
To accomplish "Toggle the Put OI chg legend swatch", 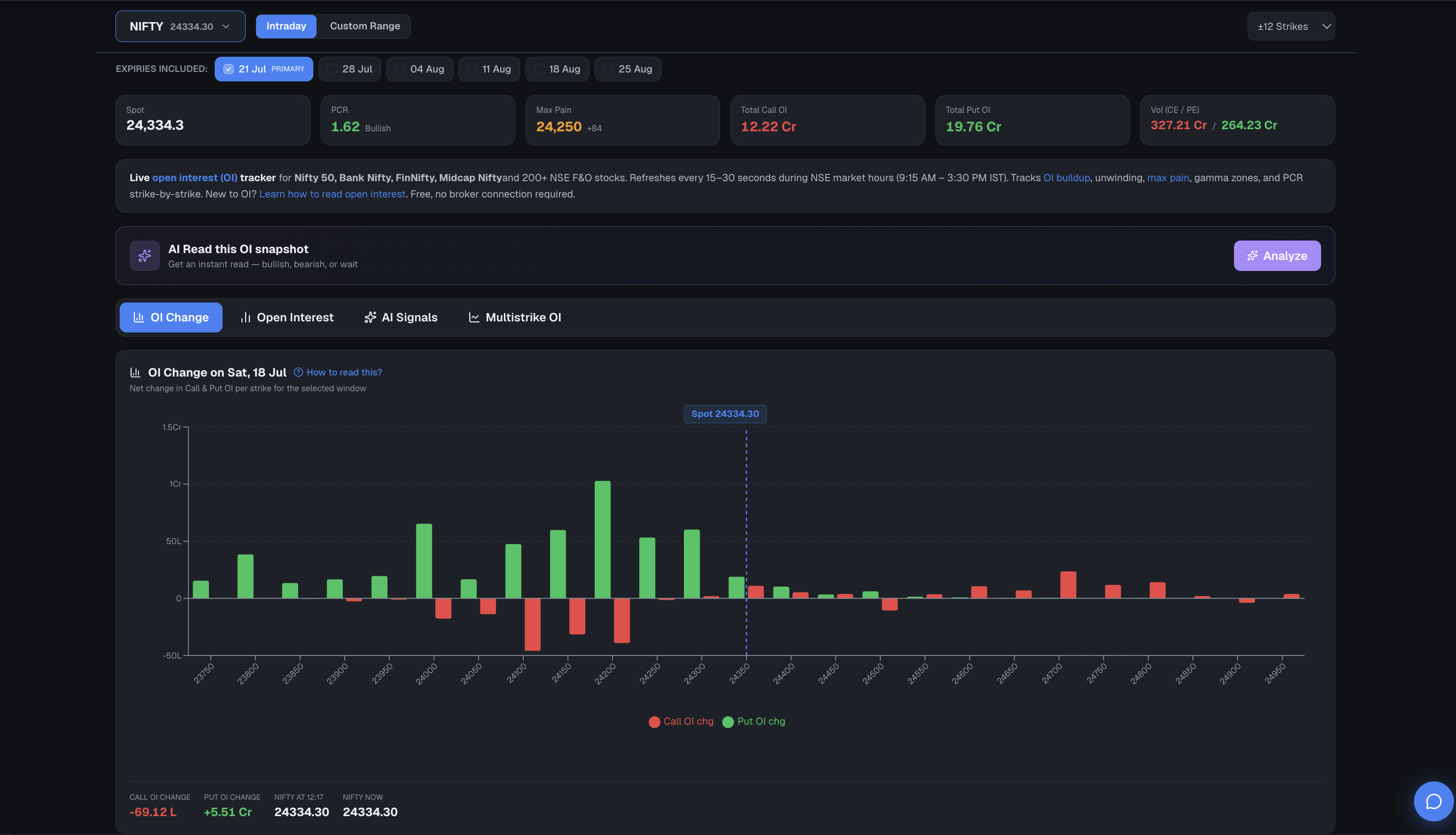I will (727, 722).
